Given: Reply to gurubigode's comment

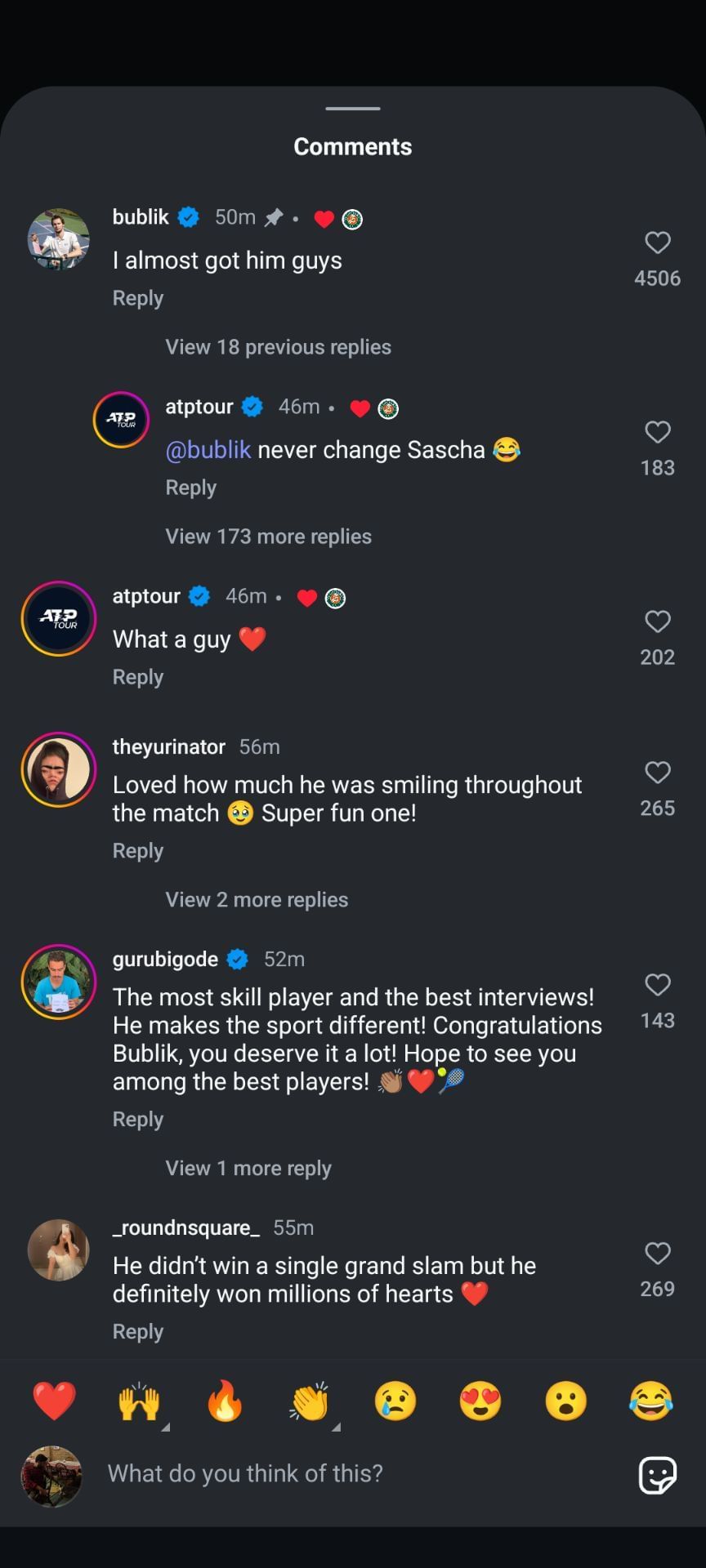Looking at the screenshot, I should coord(138,1120).
